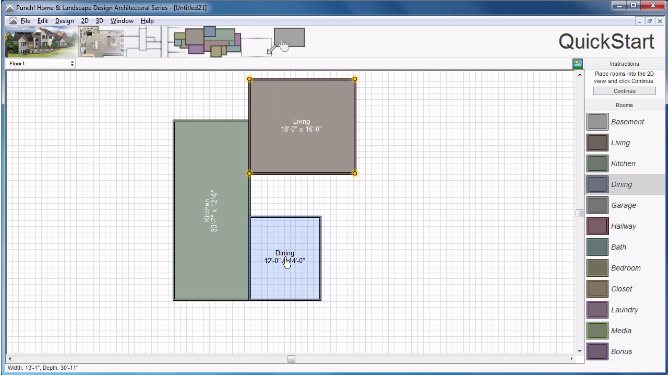Viewport: 668px width, 375px height.
Task: Click the canvas vertical scrollbar up arrow
Action: pyautogui.click(x=579, y=75)
